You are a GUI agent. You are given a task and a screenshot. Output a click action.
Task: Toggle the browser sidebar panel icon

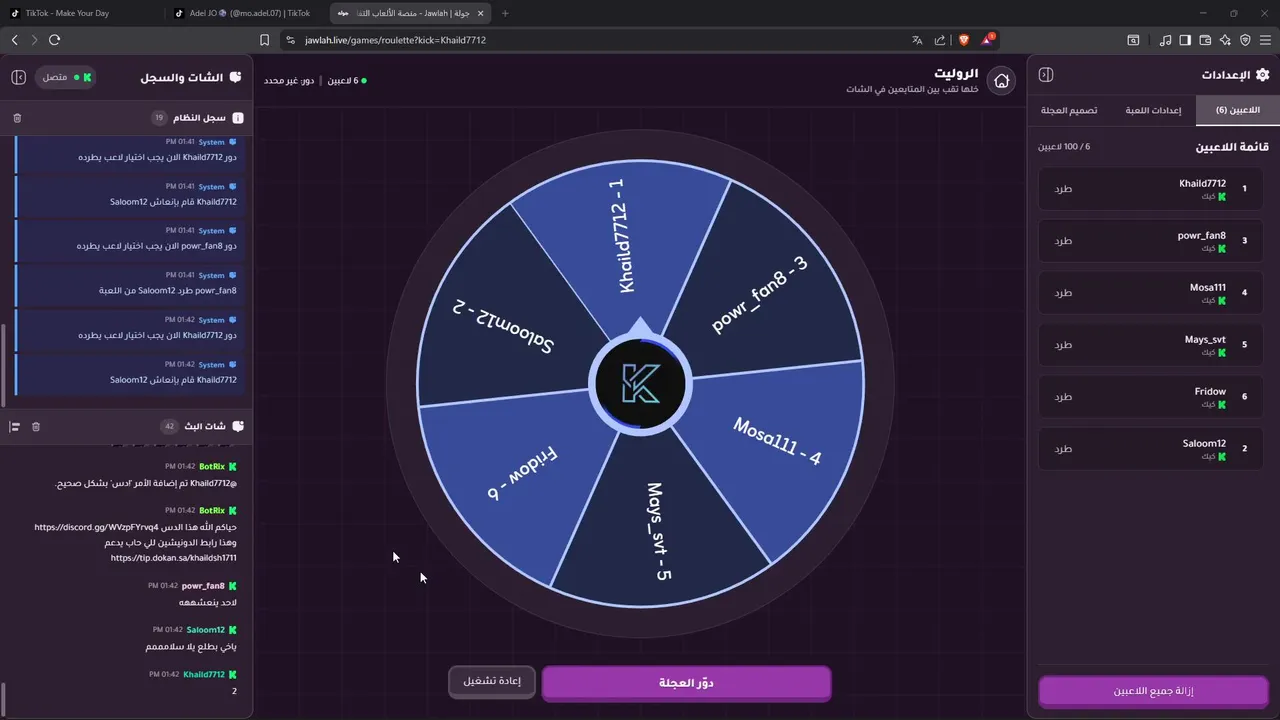(x=1185, y=40)
